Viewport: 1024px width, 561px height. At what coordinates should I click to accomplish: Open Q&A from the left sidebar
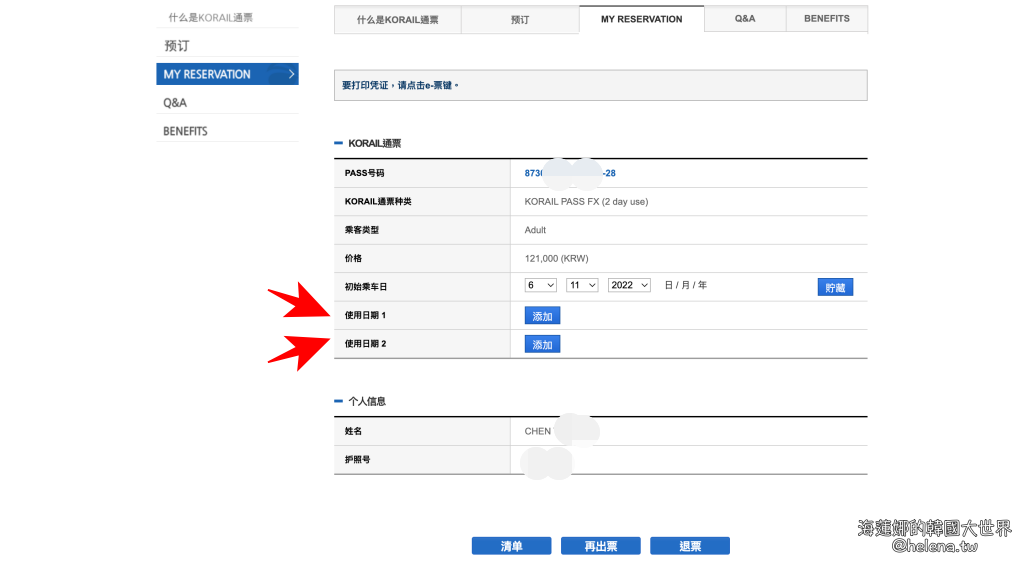point(175,103)
